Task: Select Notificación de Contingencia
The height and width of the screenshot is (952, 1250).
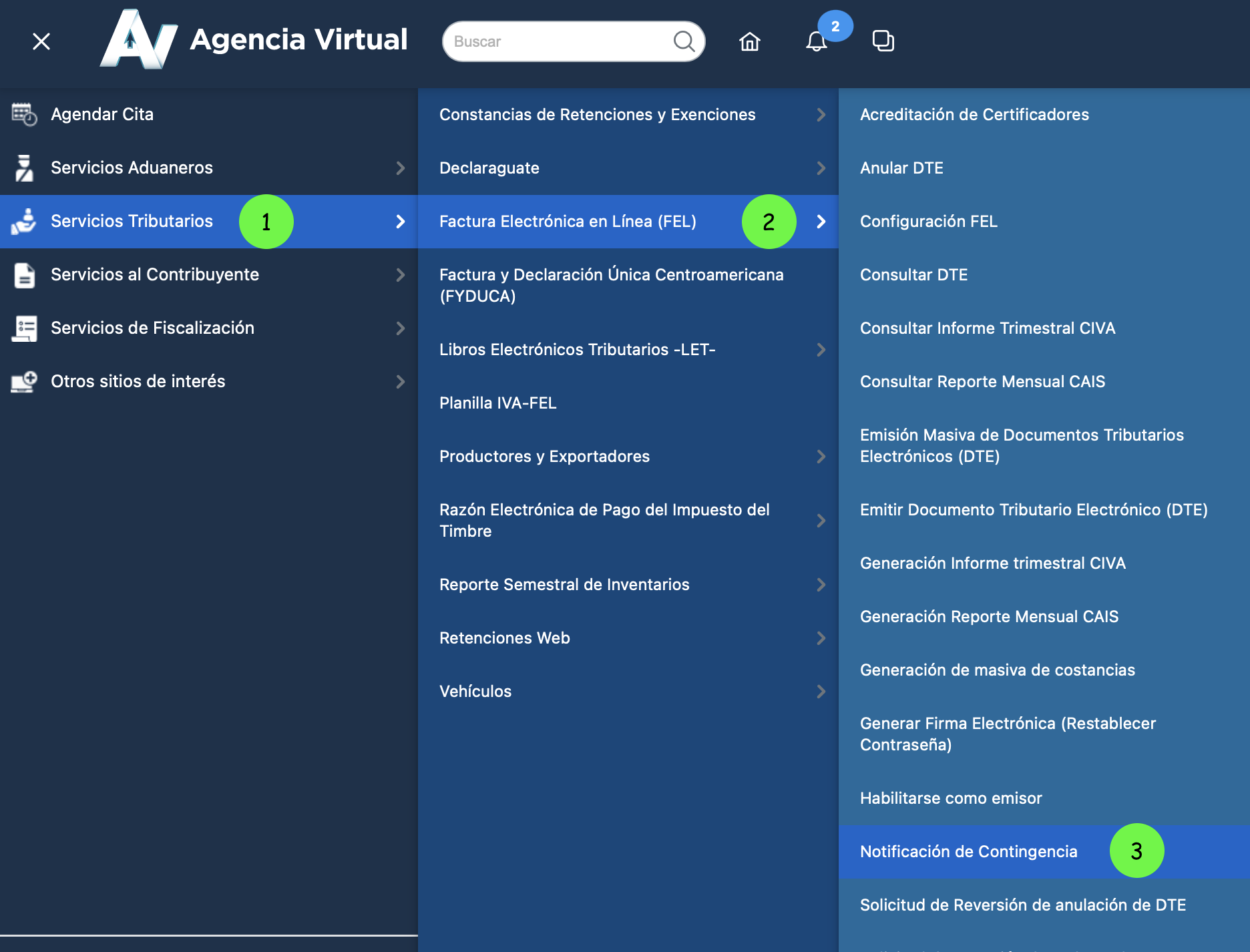Action: pos(1044,851)
